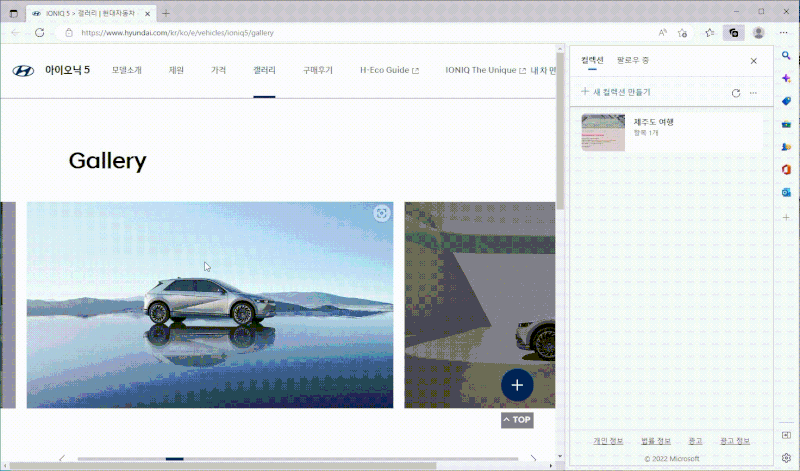Open Edge Settings and more menu
800x471 pixels.
click(x=784, y=33)
